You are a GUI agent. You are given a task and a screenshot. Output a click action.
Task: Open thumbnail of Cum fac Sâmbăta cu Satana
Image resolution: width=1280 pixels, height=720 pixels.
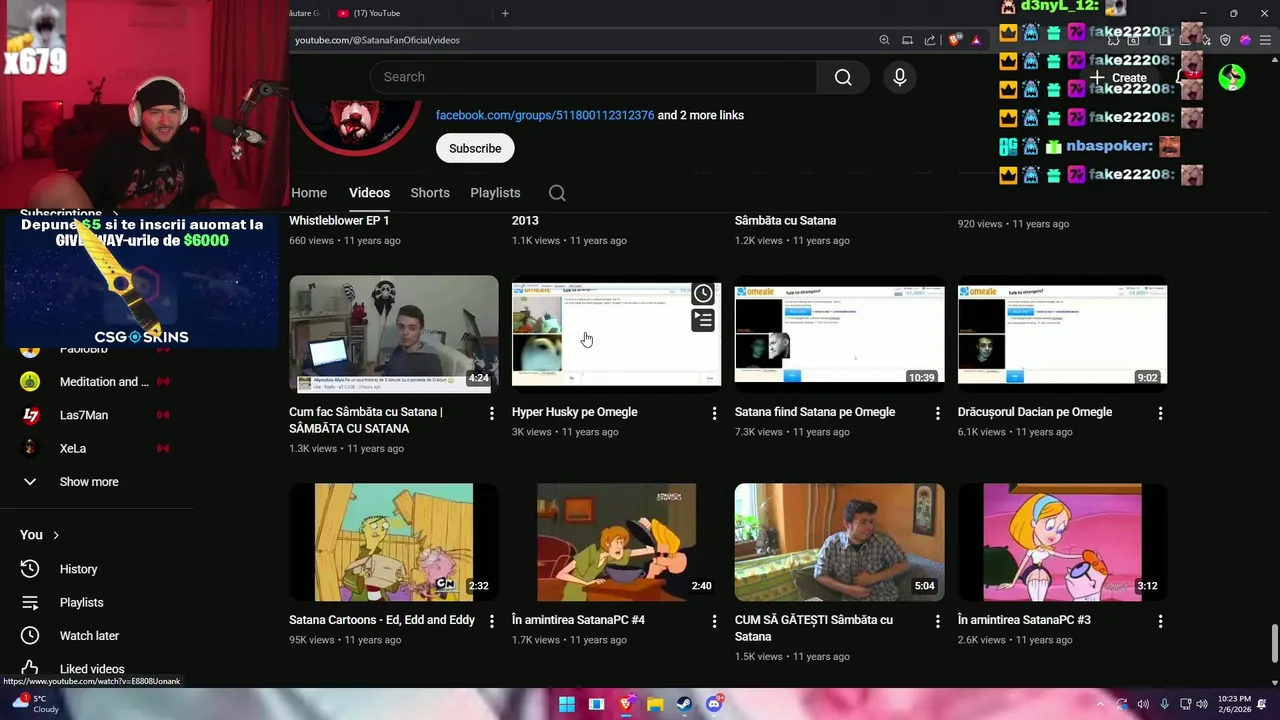(x=394, y=334)
